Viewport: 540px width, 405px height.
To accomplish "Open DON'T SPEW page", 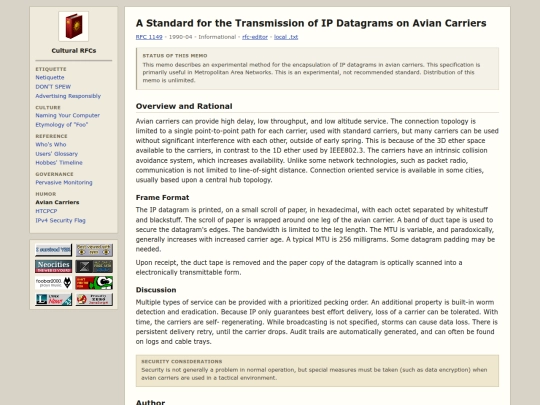I will pyautogui.click(x=53, y=87).
